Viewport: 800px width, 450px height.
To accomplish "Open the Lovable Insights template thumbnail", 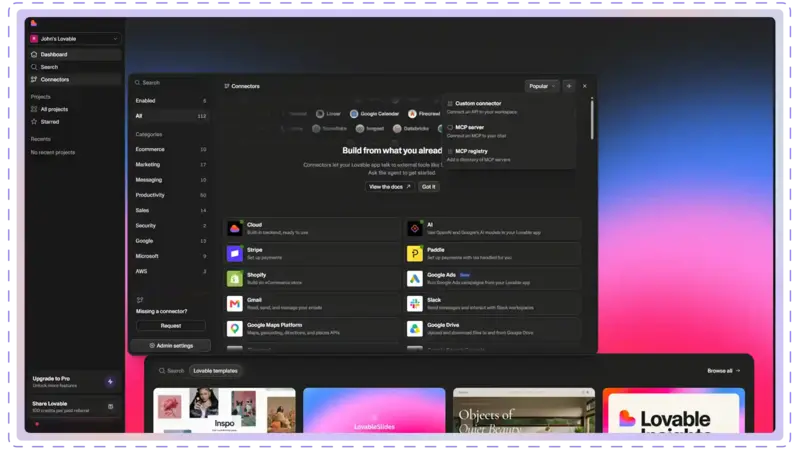I will tap(673, 410).
